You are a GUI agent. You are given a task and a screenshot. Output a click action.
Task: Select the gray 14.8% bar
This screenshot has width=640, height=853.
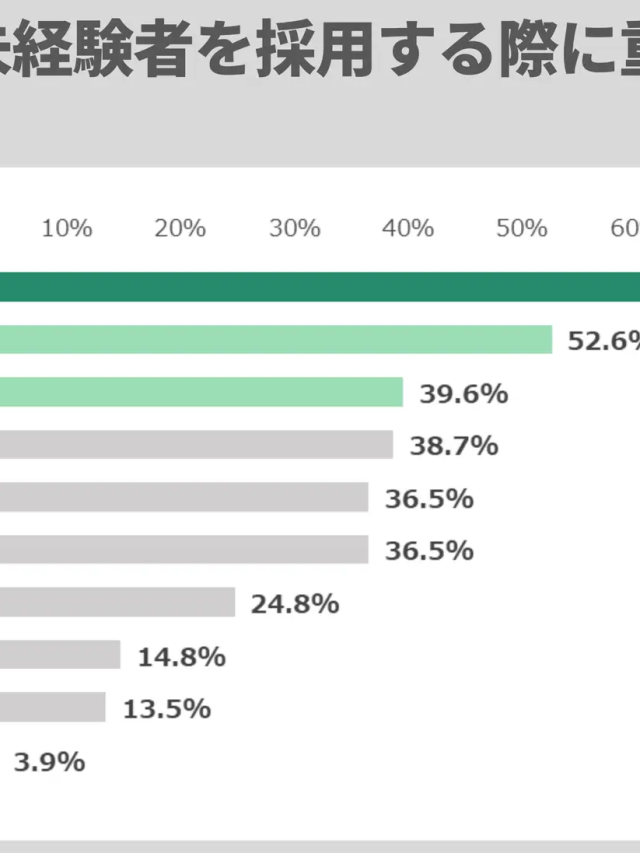coord(60,655)
